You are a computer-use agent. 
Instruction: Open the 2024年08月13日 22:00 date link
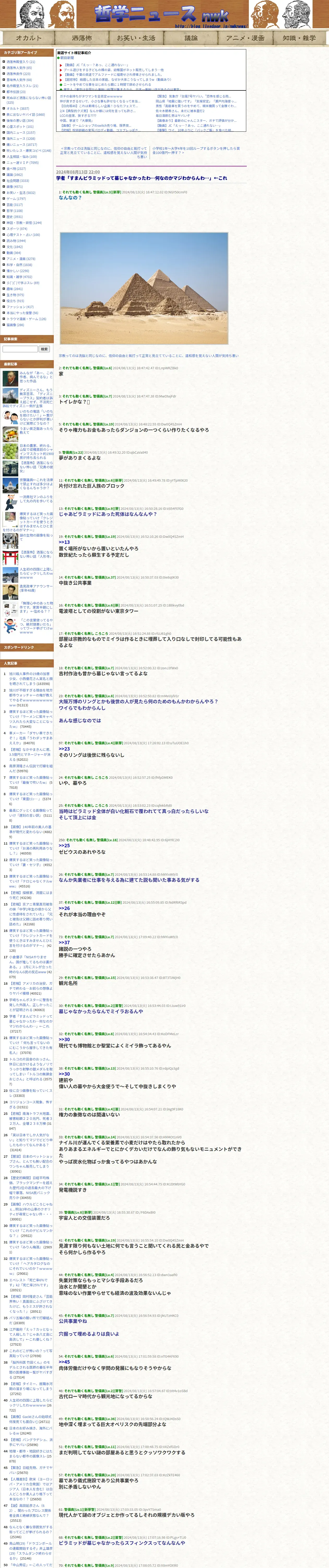click(x=78, y=172)
